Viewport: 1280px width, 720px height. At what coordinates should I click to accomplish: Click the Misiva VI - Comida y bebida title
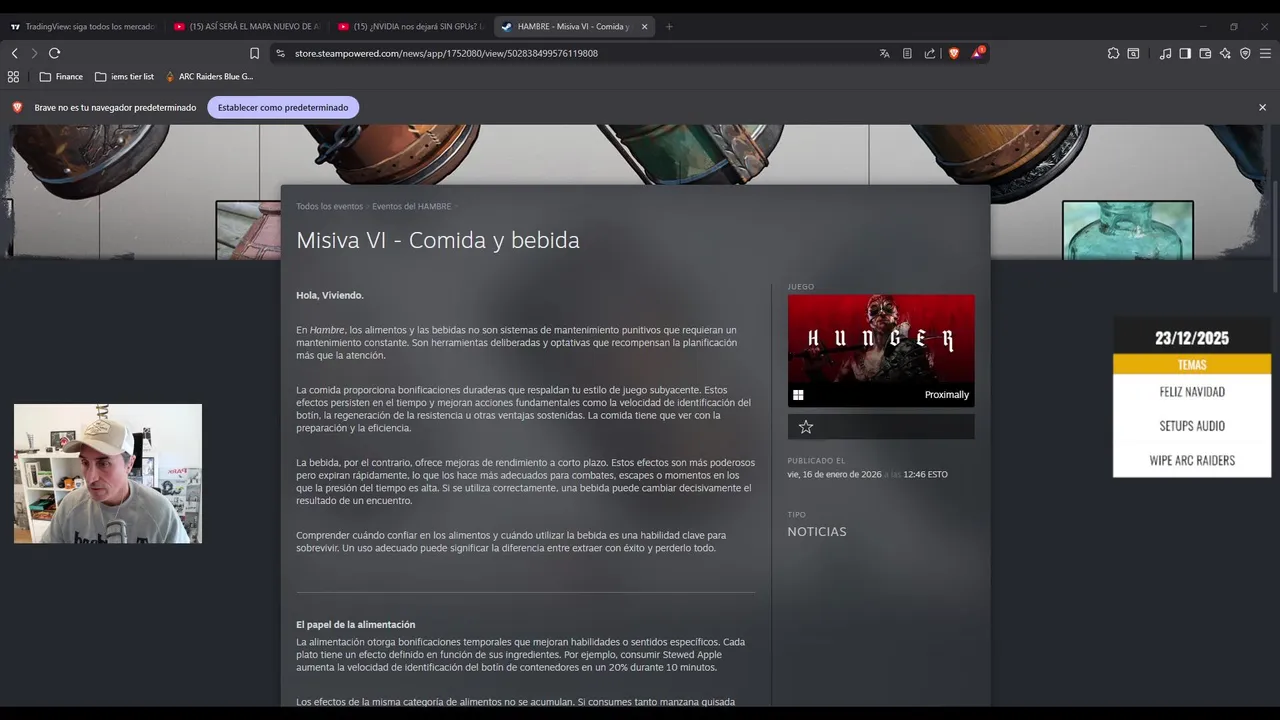tap(438, 240)
